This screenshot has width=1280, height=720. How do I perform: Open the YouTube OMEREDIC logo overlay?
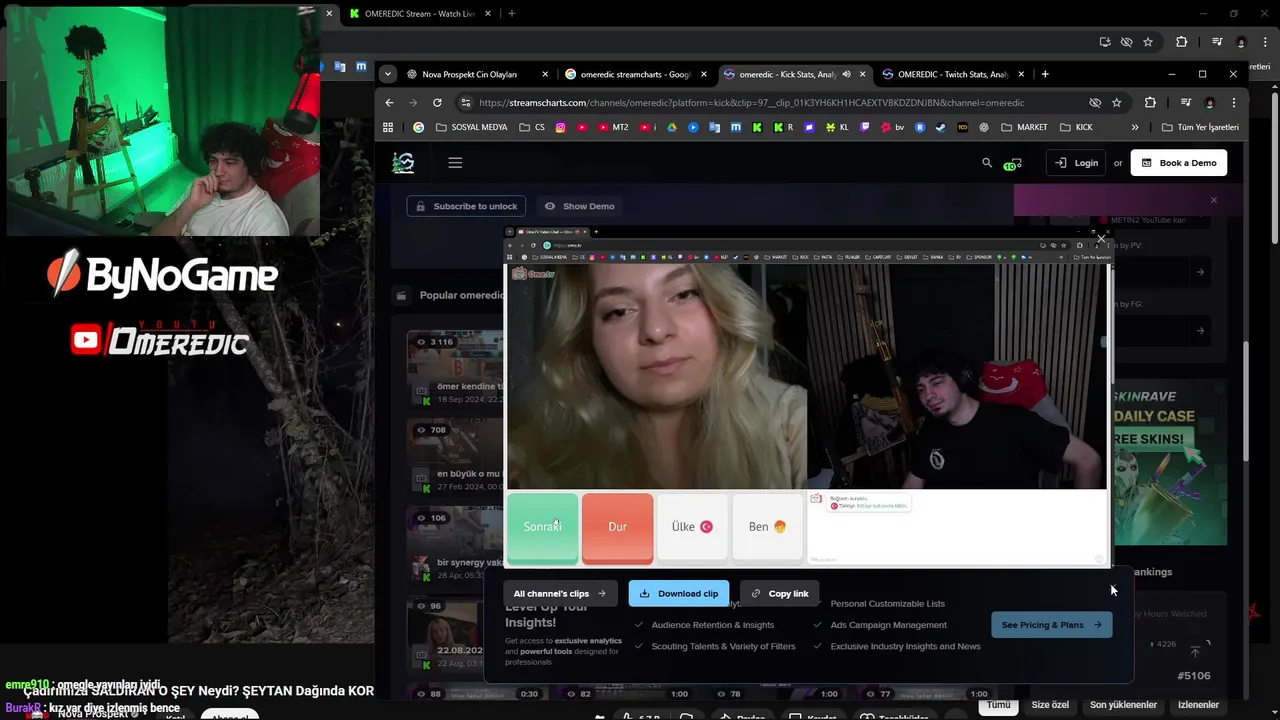pyautogui.click(x=160, y=340)
